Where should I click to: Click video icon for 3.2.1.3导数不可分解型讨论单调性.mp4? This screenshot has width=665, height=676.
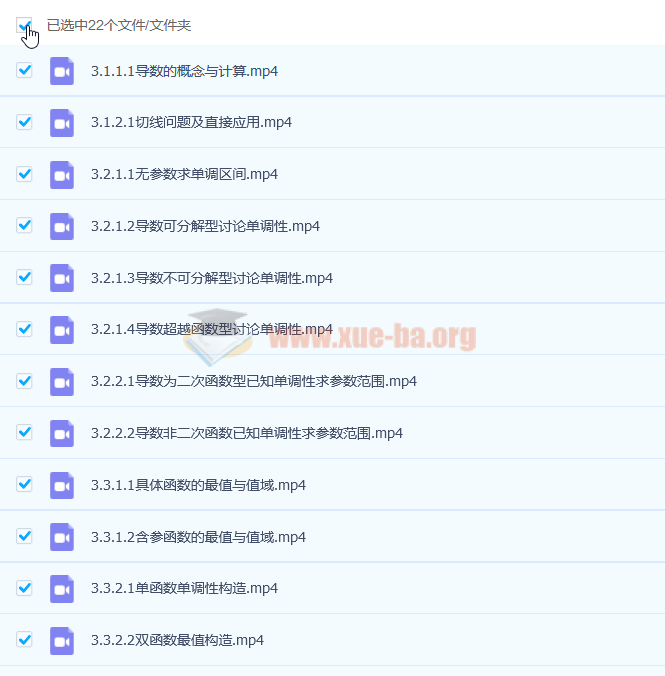point(62,278)
